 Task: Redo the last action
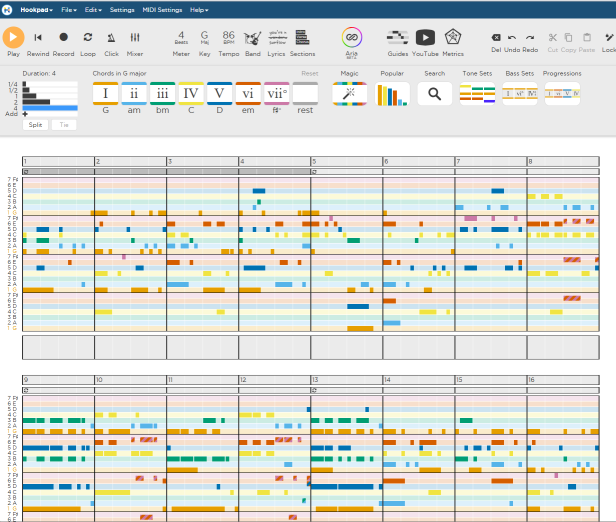tap(530, 37)
